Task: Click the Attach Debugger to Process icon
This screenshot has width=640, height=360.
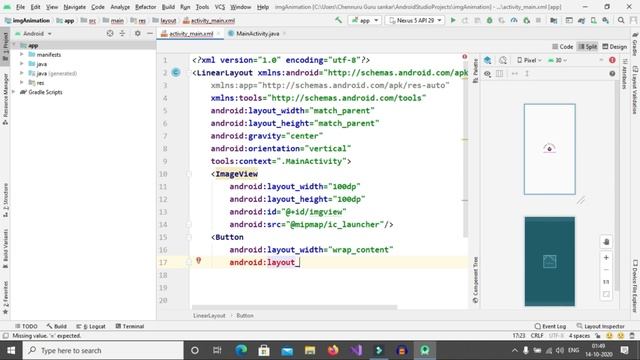Action: click(527, 20)
